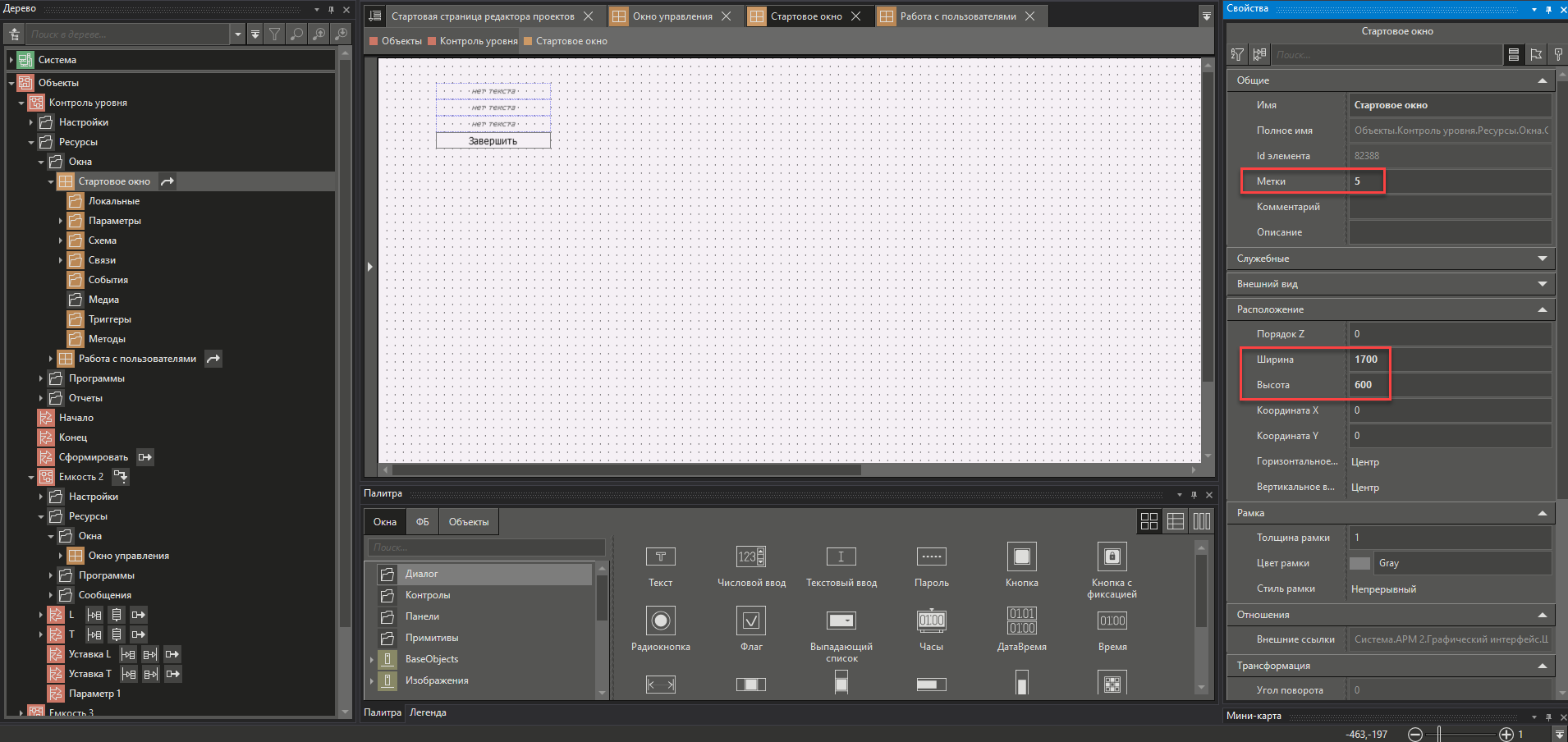The height and width of the screenshot is (742, 1568).
Task: Click the flag icon in the Properties panel
Action: coord(1536,54)
